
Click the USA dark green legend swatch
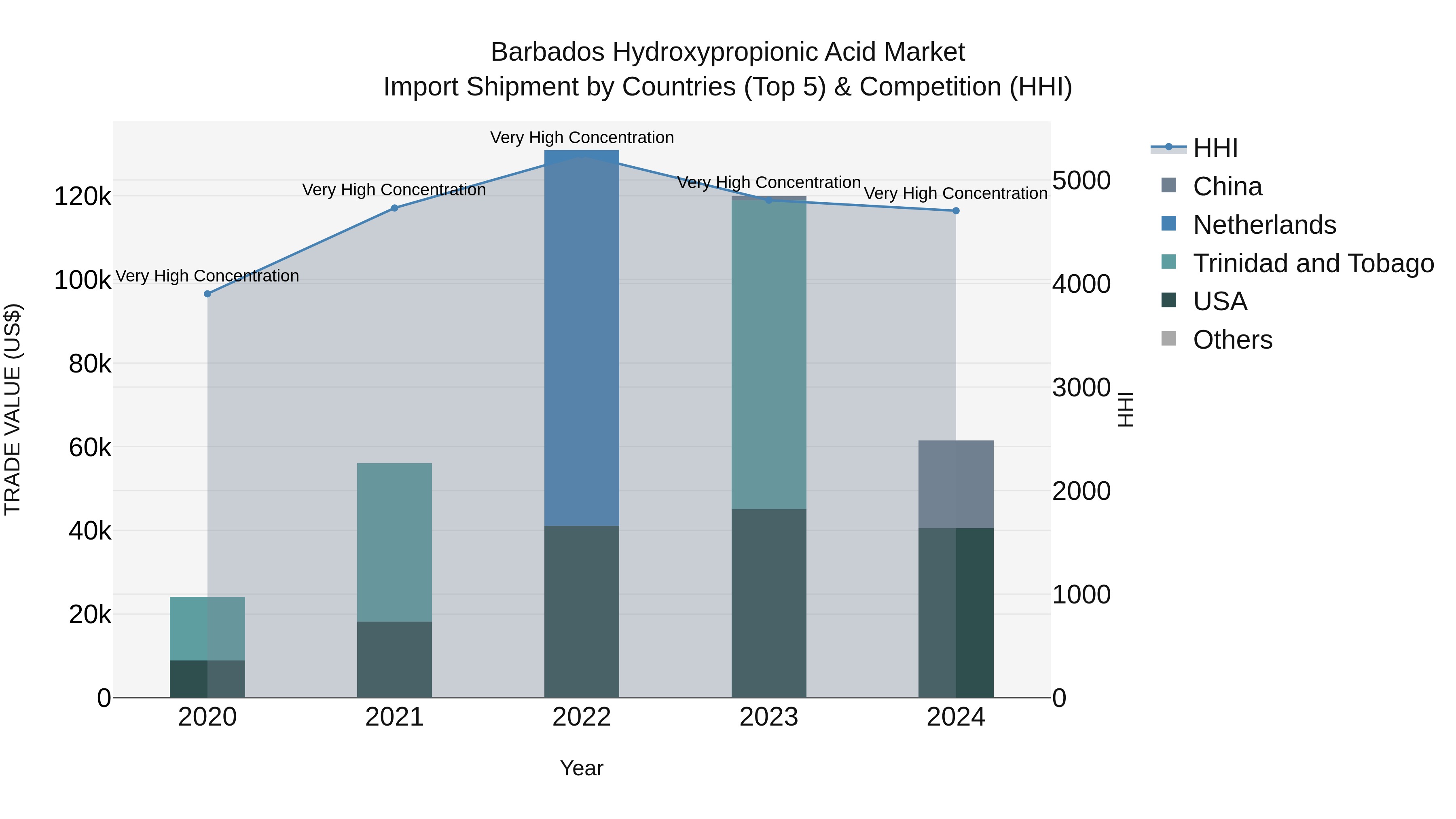pos(1169,300)
